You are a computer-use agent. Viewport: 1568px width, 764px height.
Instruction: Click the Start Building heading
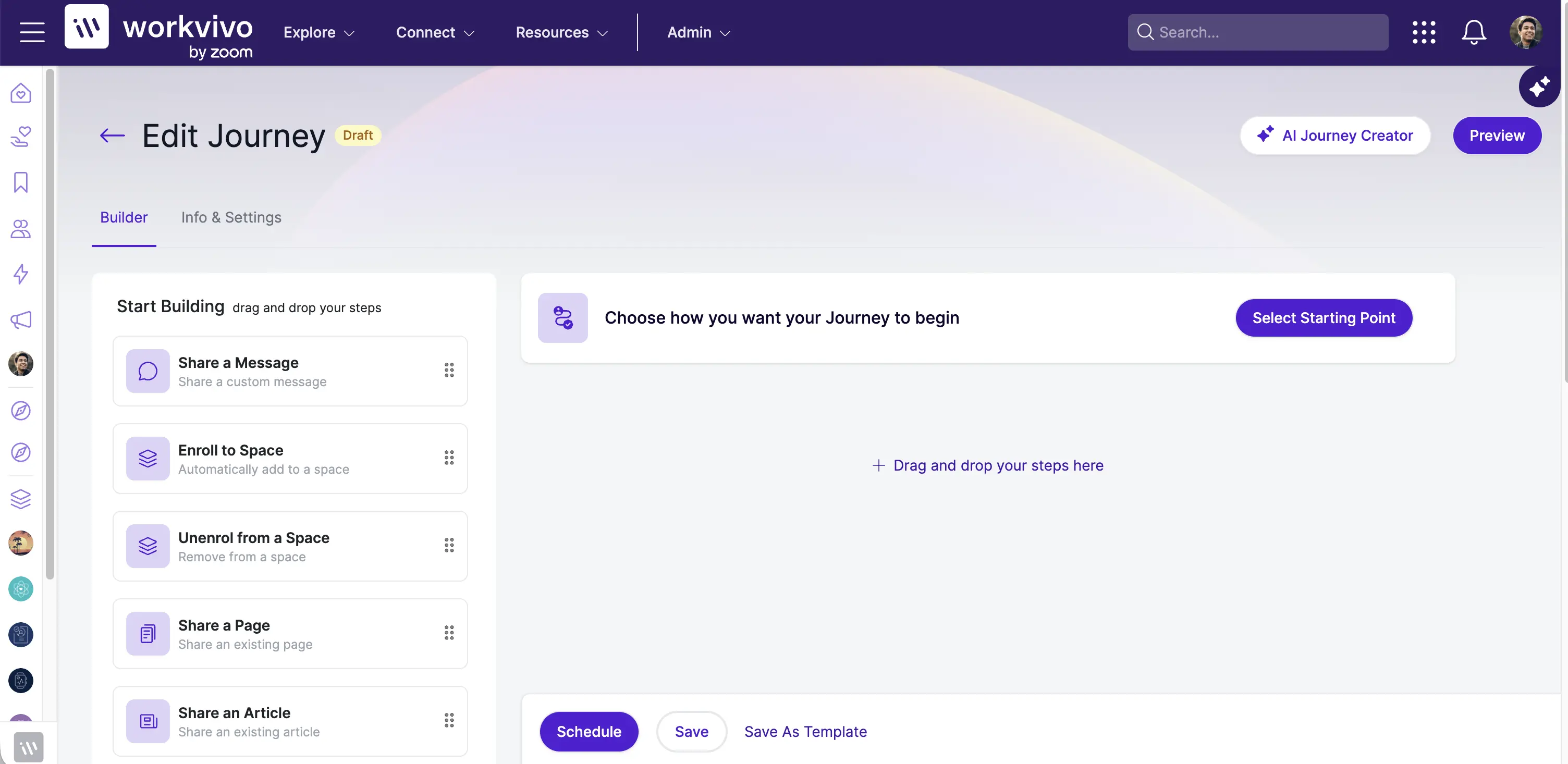point(170,306)
